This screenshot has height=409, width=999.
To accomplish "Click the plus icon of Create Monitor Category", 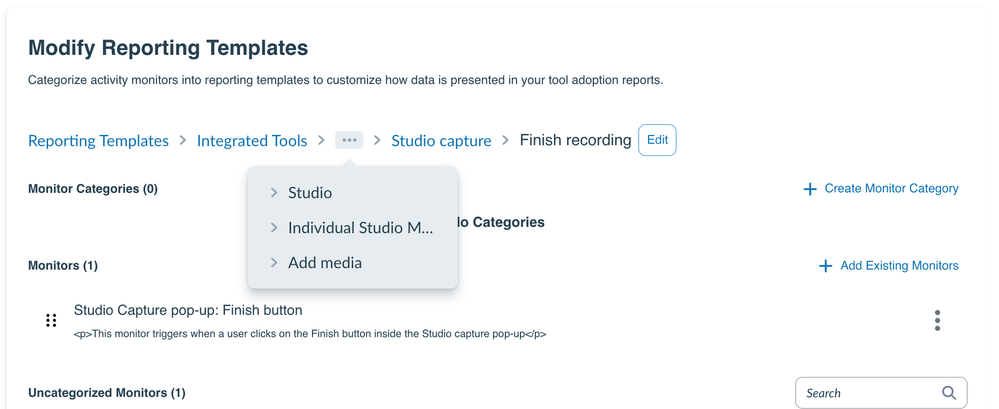I will (x=810, y=189).
